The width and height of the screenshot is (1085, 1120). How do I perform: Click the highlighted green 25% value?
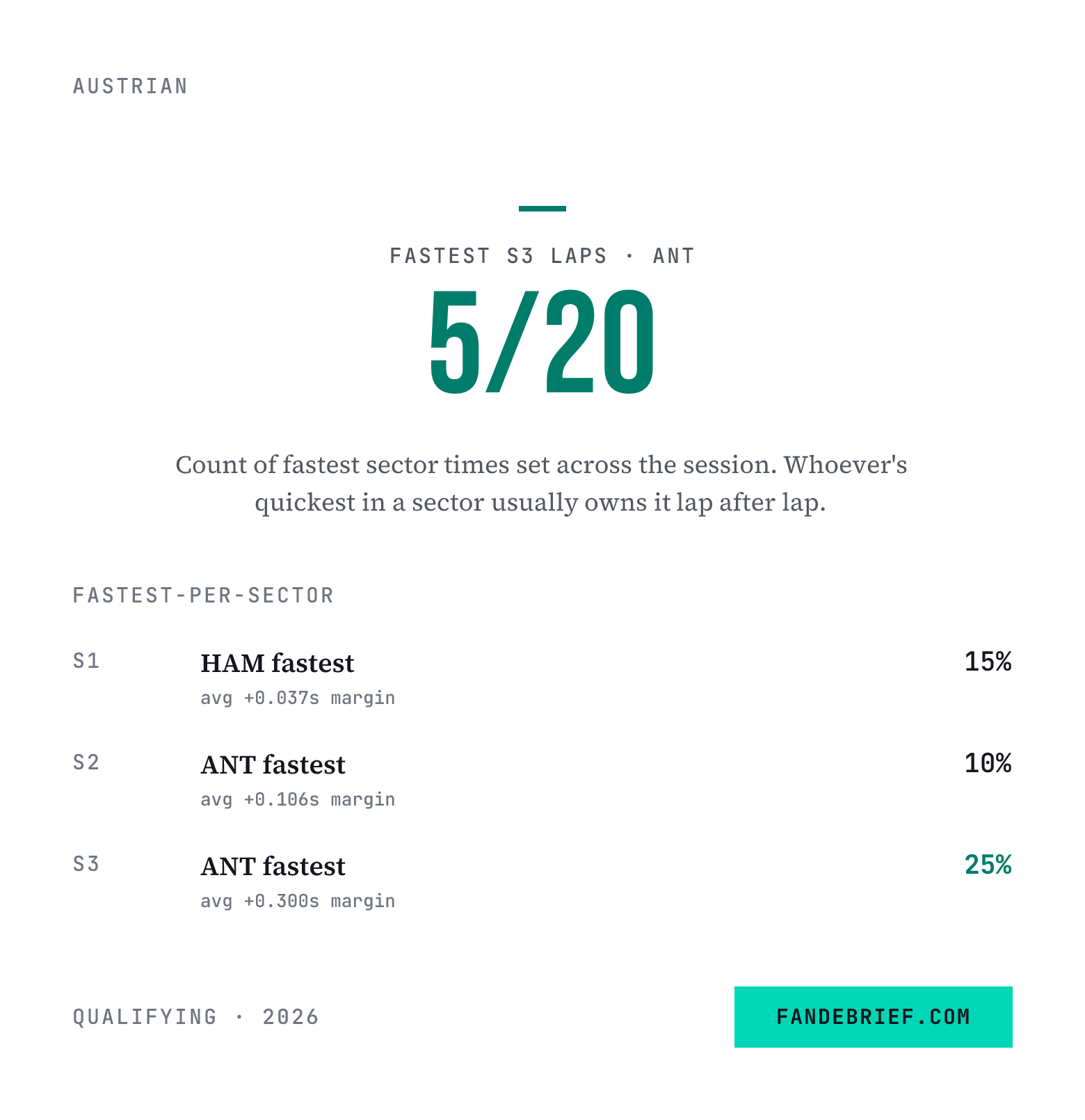tap(988, 865)
